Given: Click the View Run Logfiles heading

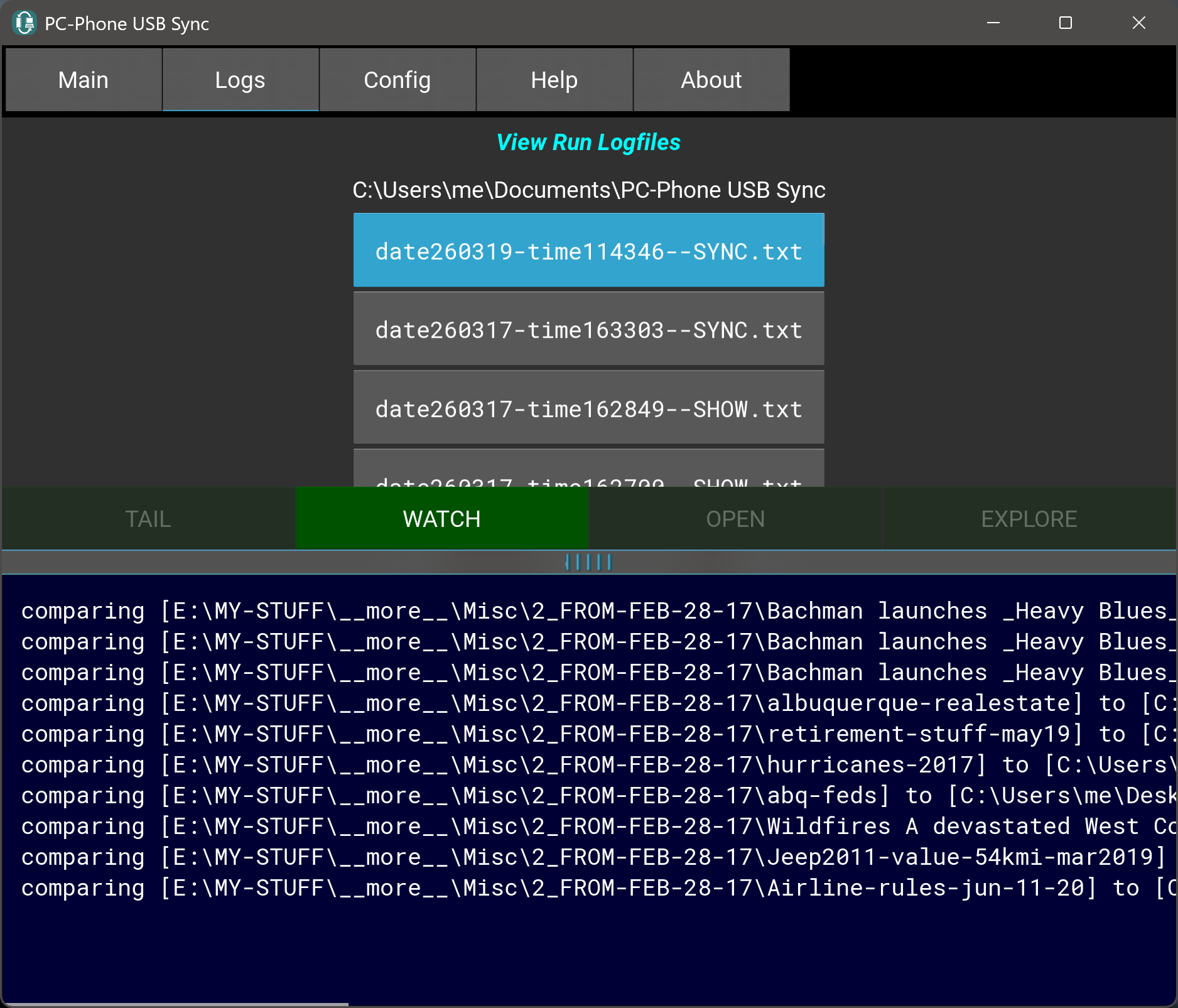Looking at the screenshot, I should pyautogui.click(x=588, y=143).
